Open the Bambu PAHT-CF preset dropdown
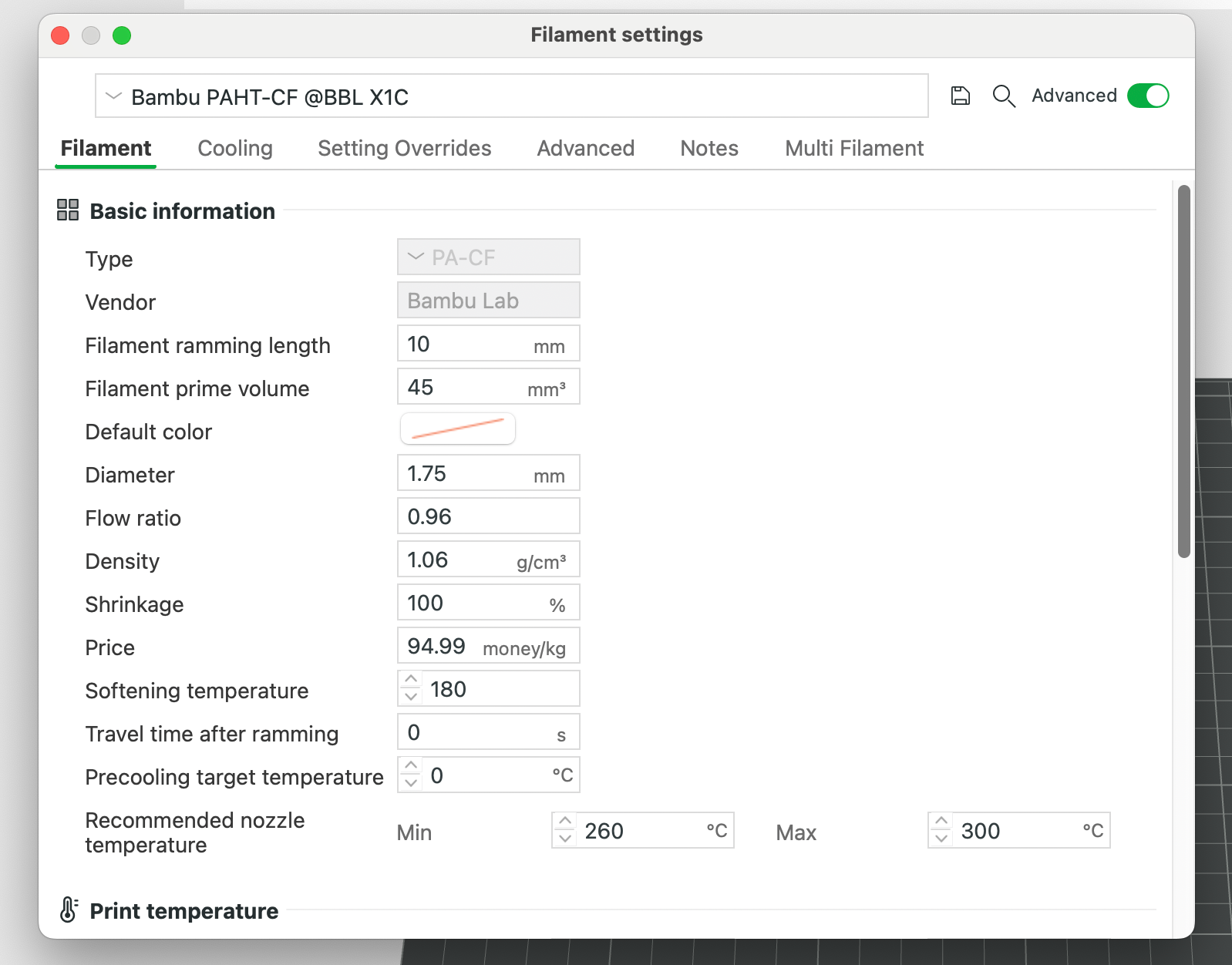The image size is (1232, 965). 512,96
